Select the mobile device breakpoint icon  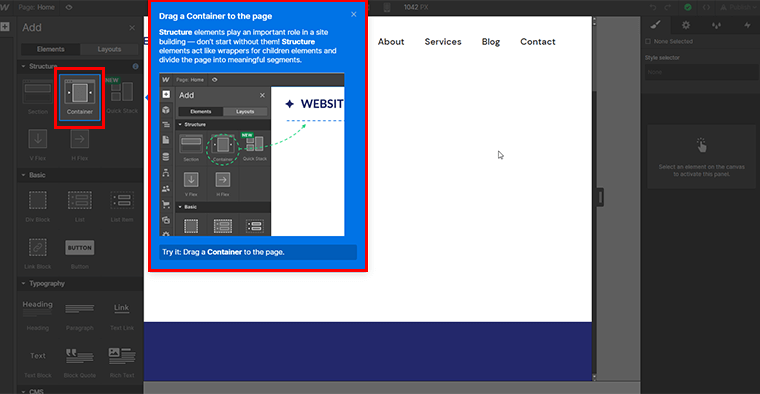click(387, 7)
